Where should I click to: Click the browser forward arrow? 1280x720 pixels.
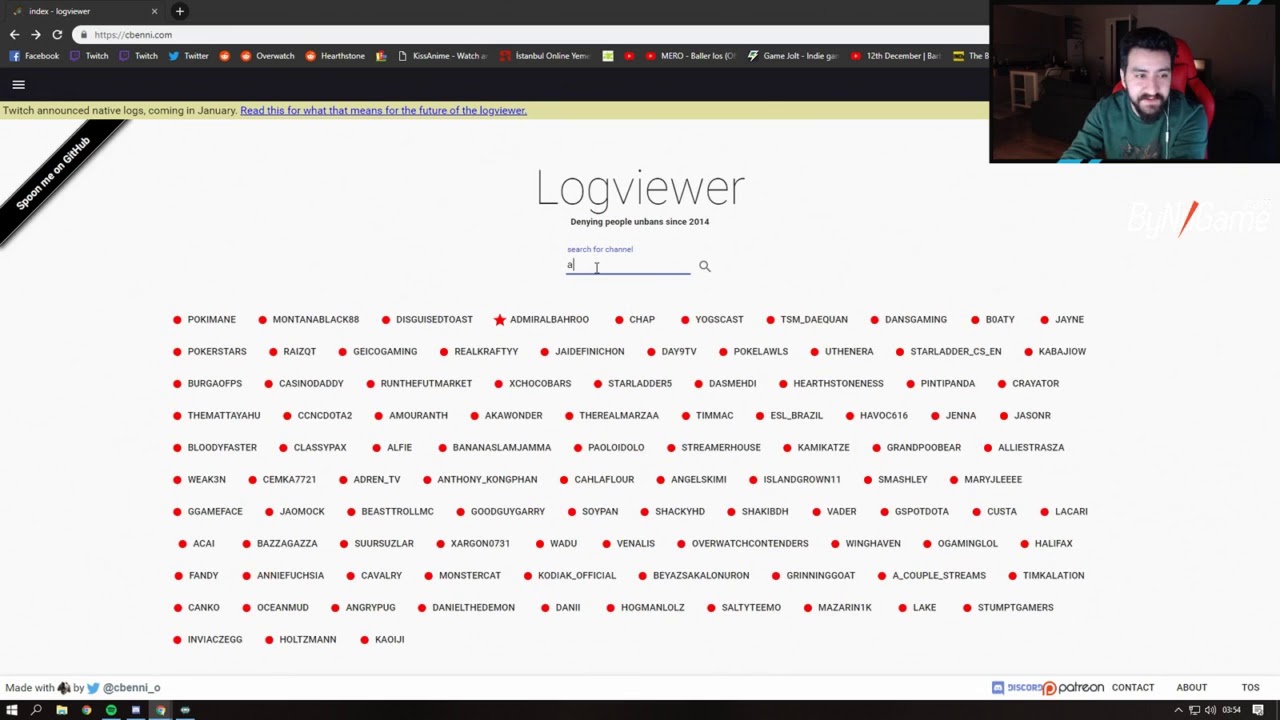click(x=36, y=34)
